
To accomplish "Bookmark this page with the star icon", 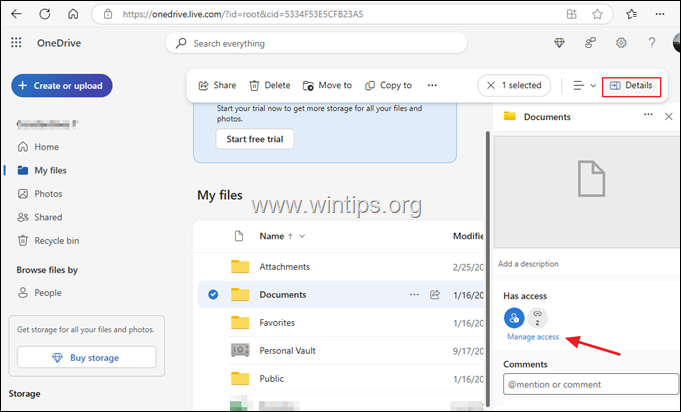I will tap(598, 14).
